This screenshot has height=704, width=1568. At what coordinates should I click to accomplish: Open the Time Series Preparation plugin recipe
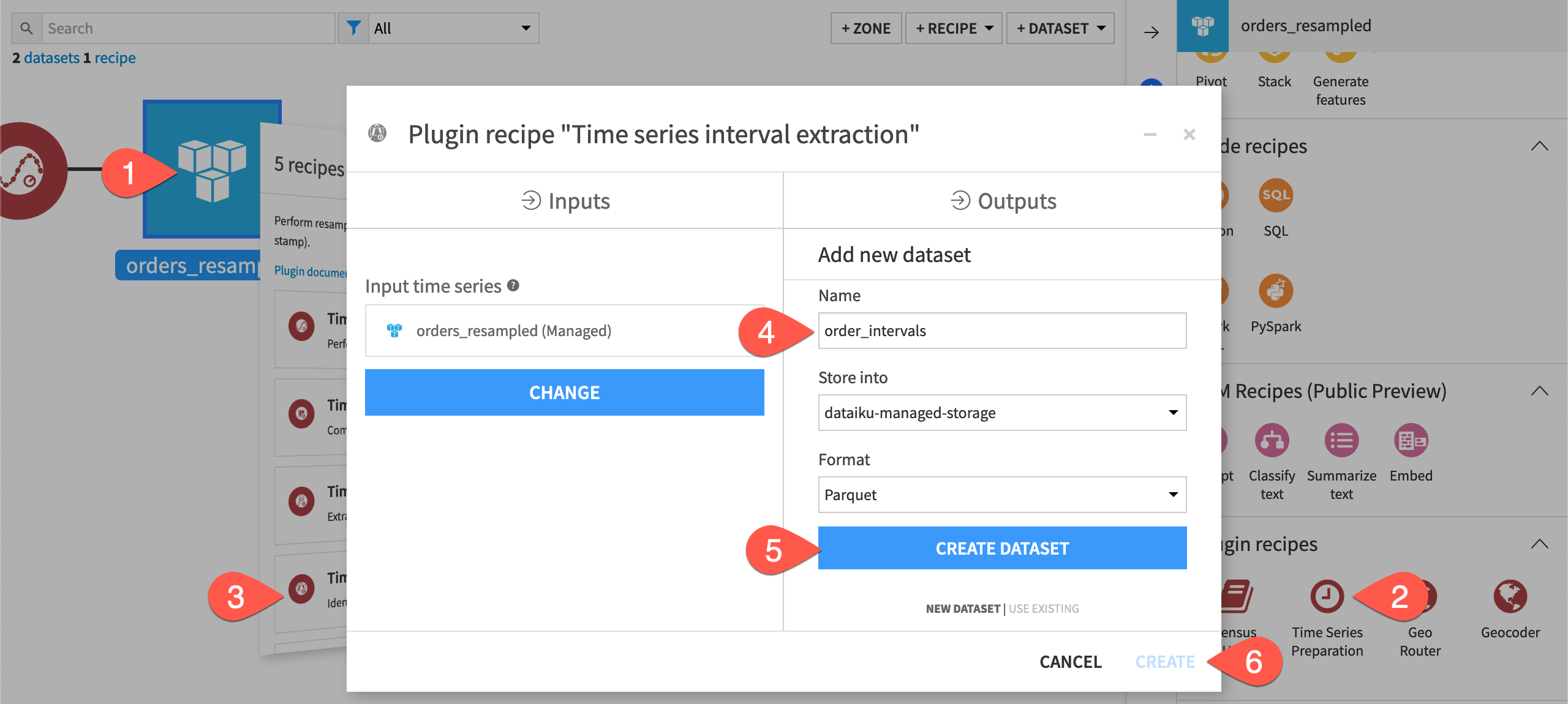1326,595
